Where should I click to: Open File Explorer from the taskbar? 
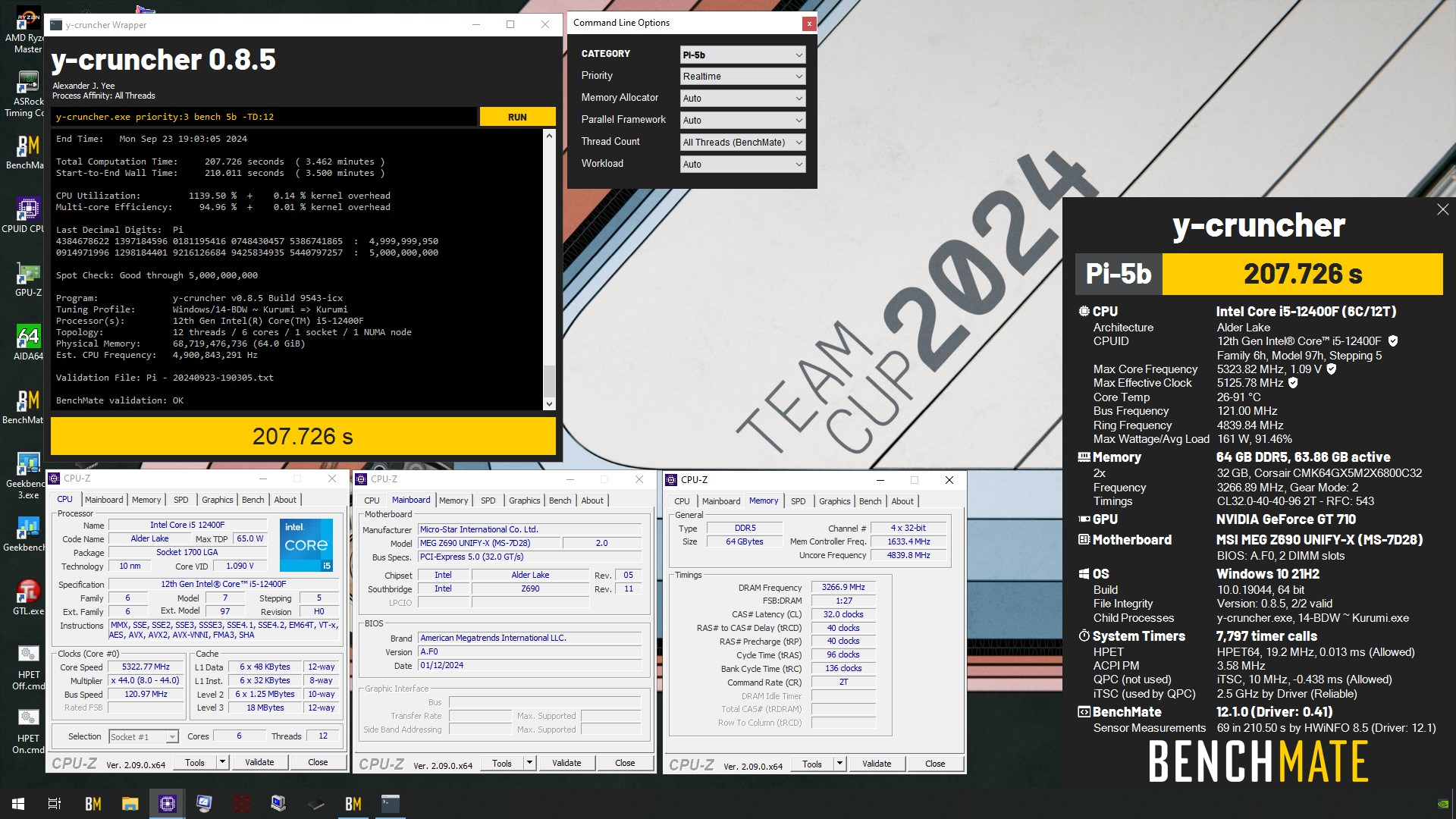coord(130,804)
